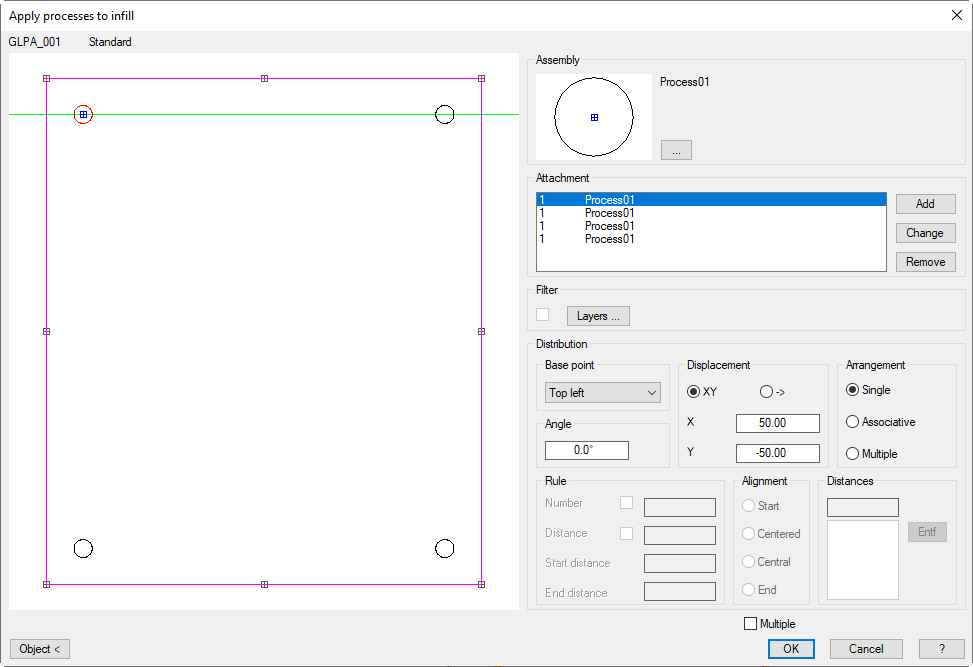
Task: Select the top right circle process
Action: pos(445,115)
